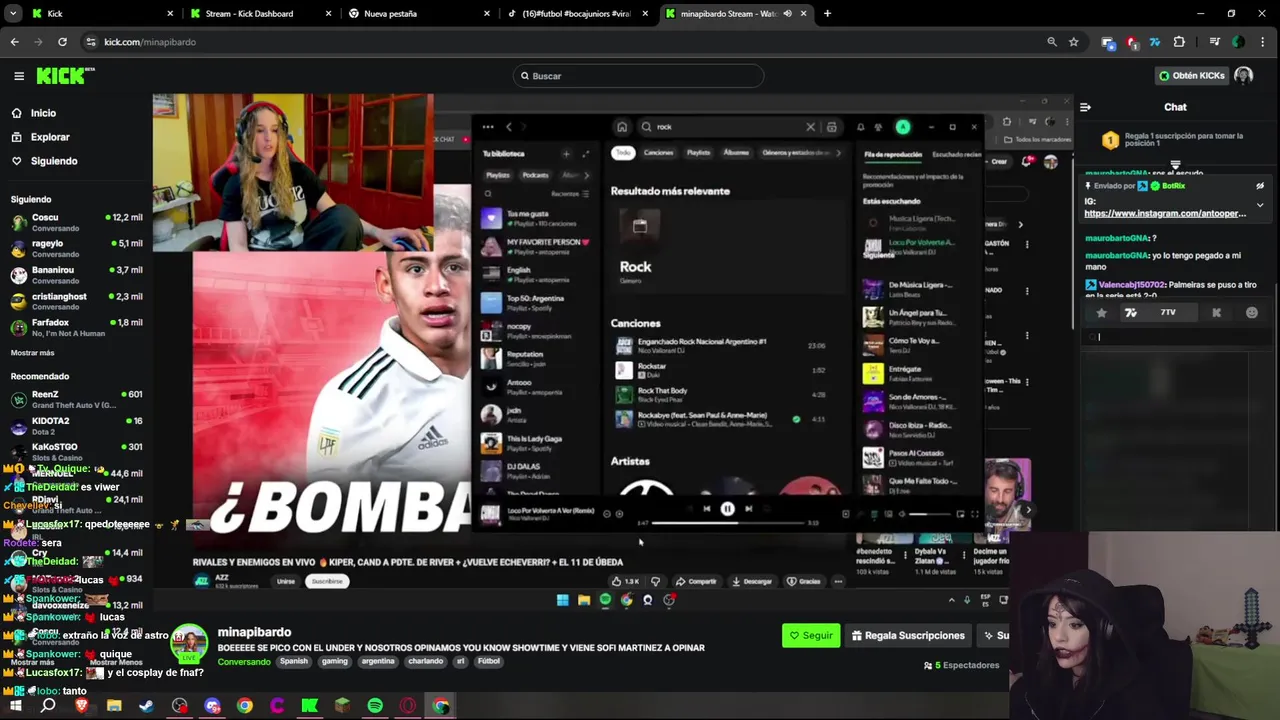Pause playback in Spotify player
Screen dimensions: 1280x720
pos(727,509)
